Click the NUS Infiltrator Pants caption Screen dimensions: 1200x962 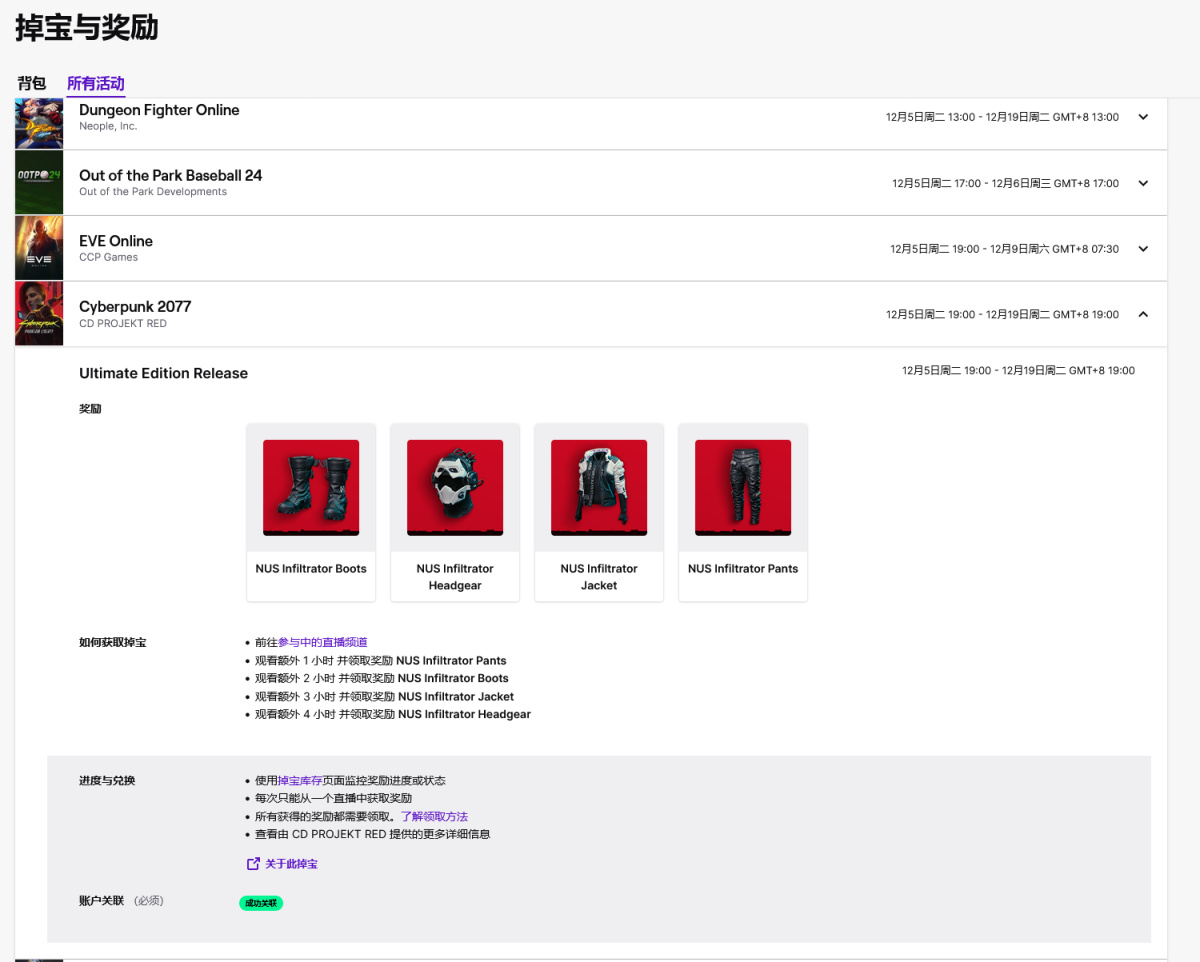coord(743,568)
